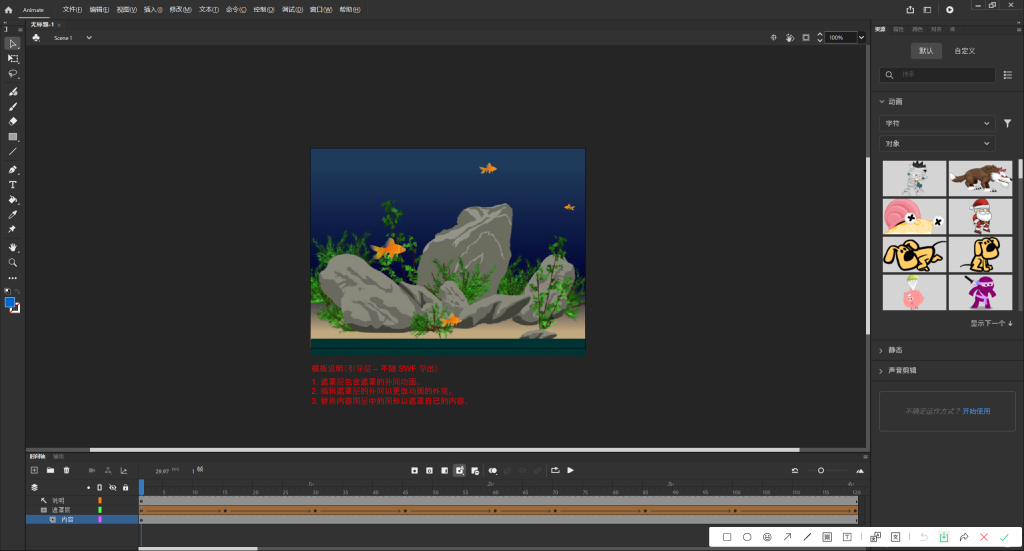Toggle the lock all layers padlock icon
Viewport: 1024px width, 551px height.
pos(125,487)
